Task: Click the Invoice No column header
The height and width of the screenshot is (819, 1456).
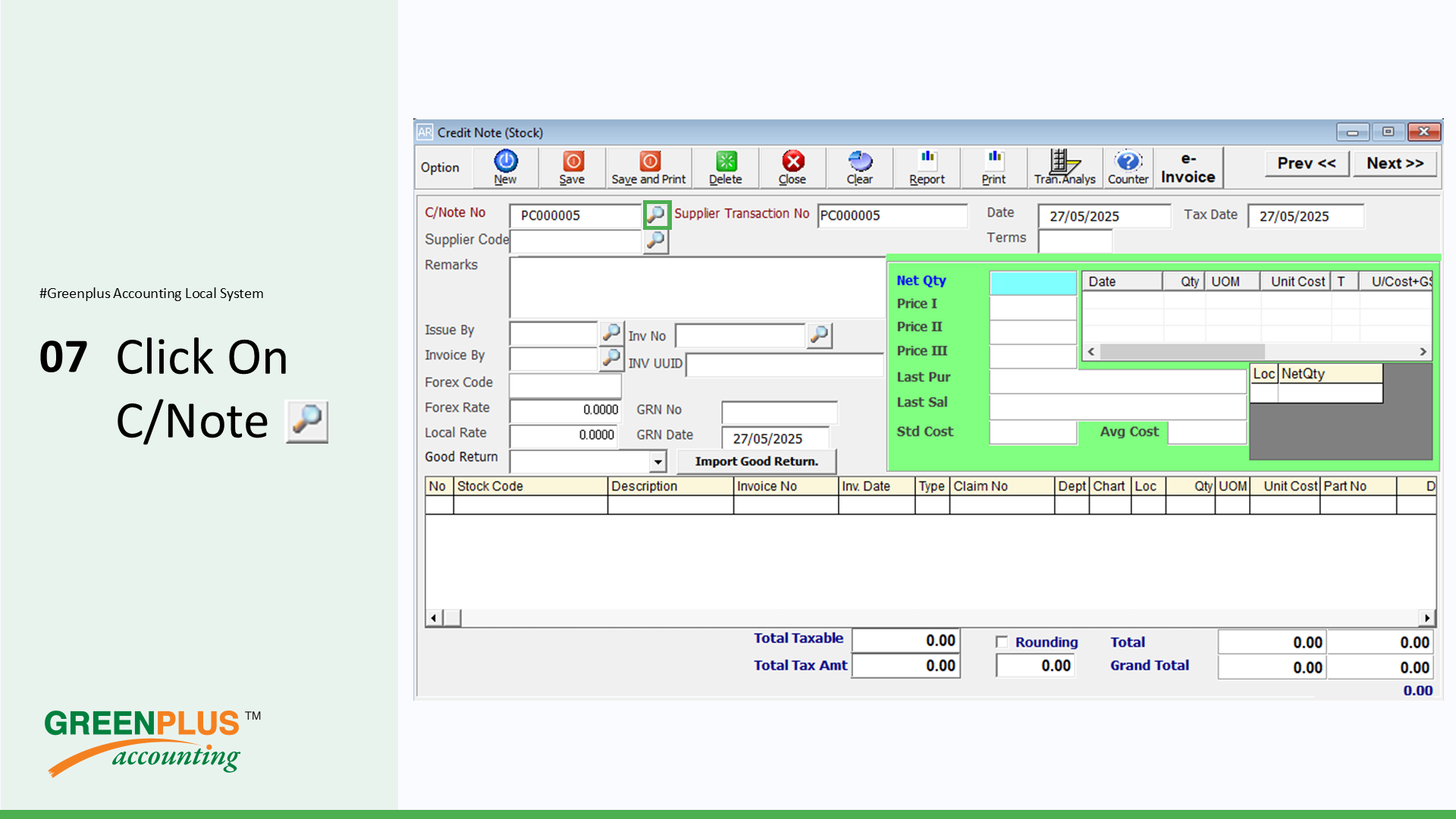Action: pos(786,486)
